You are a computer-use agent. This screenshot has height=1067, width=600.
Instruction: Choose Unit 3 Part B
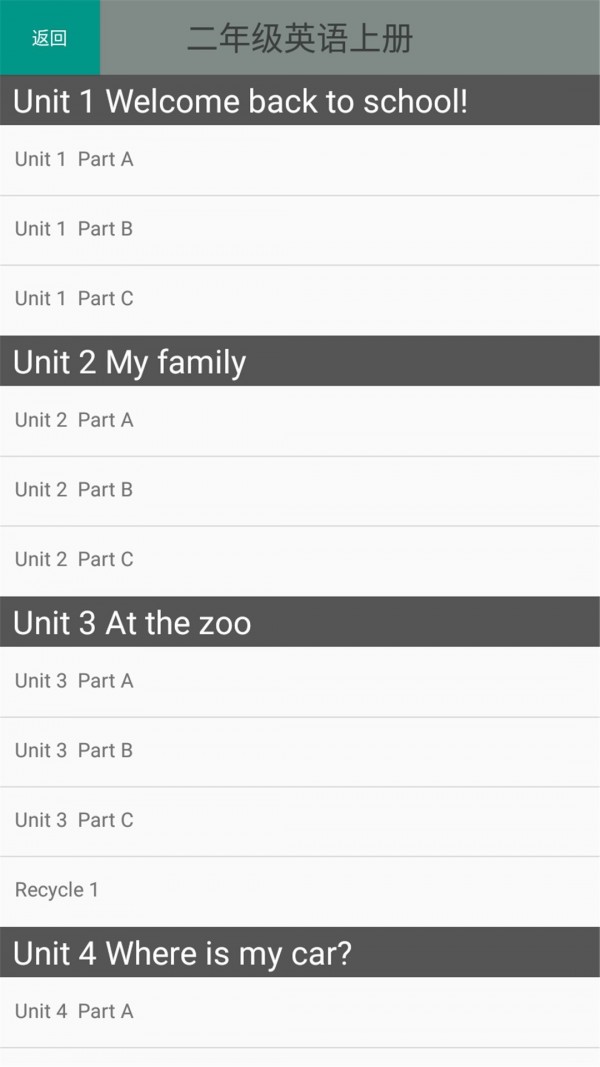[74, 751]
